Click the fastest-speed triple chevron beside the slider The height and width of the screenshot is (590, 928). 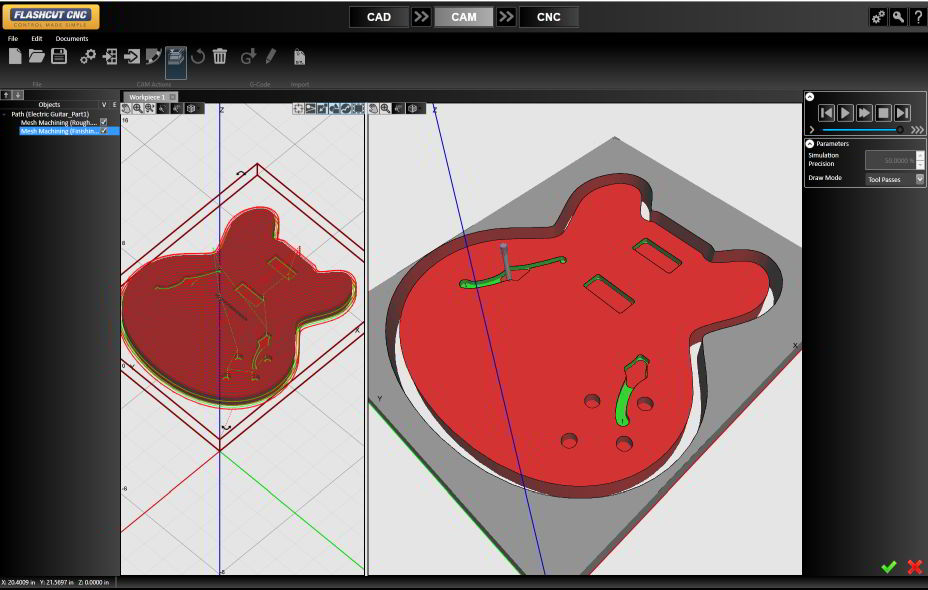[917, 130]
